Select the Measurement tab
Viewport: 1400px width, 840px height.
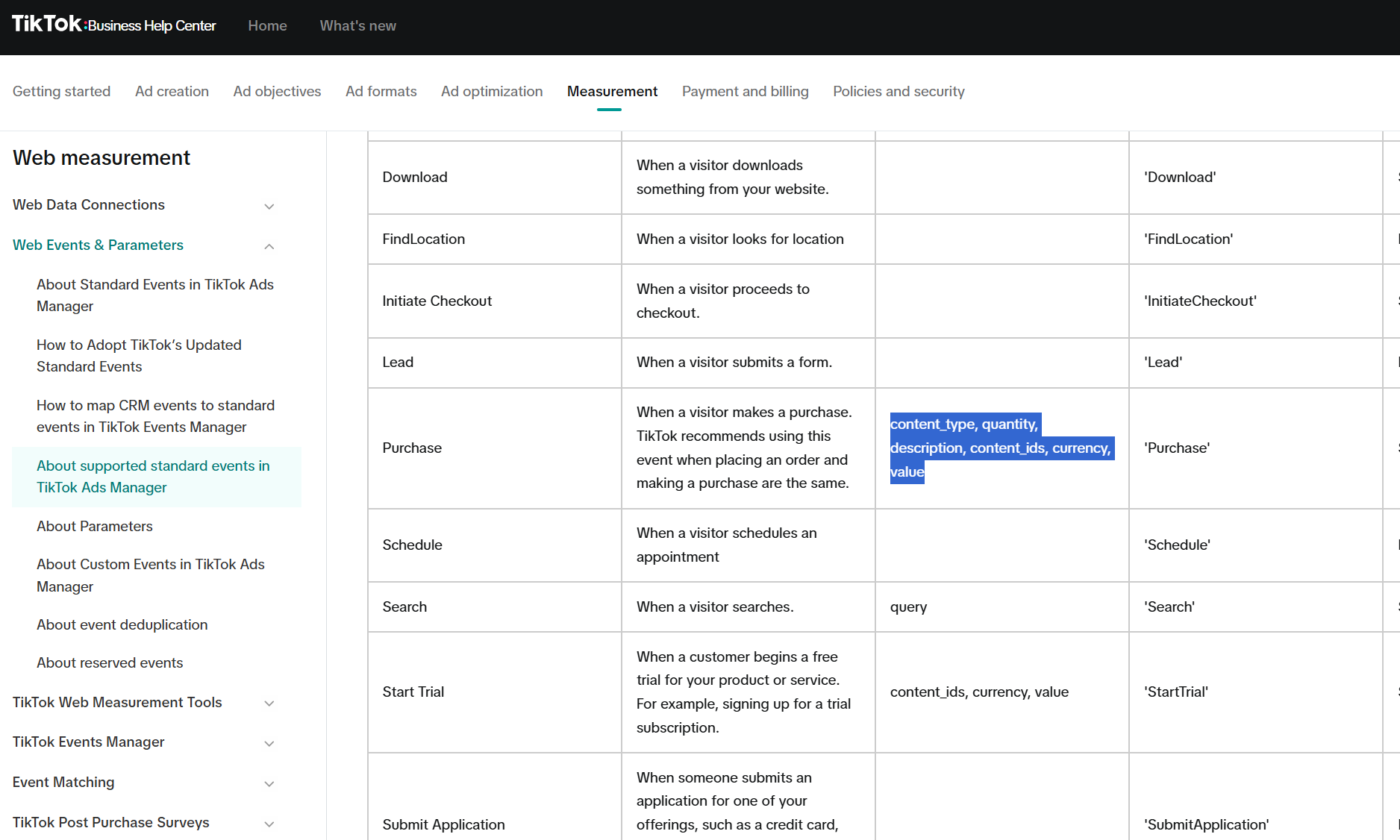pyautogui.click(x=612, y=91)
